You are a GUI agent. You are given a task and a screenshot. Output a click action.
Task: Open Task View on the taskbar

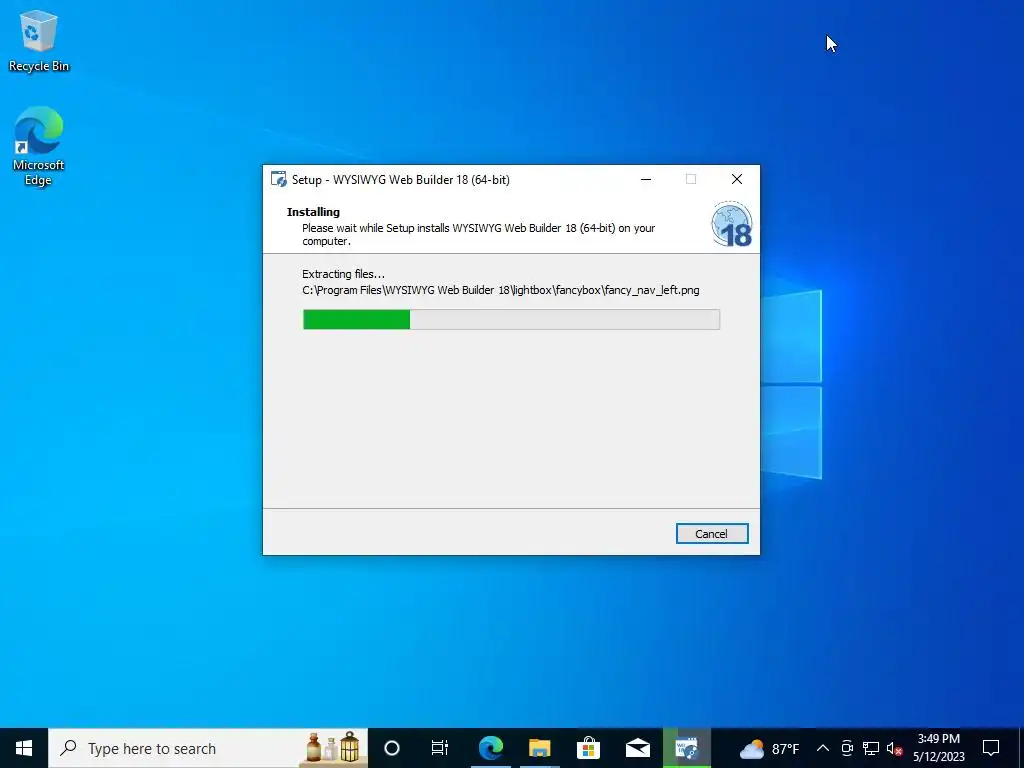[440, 748]
